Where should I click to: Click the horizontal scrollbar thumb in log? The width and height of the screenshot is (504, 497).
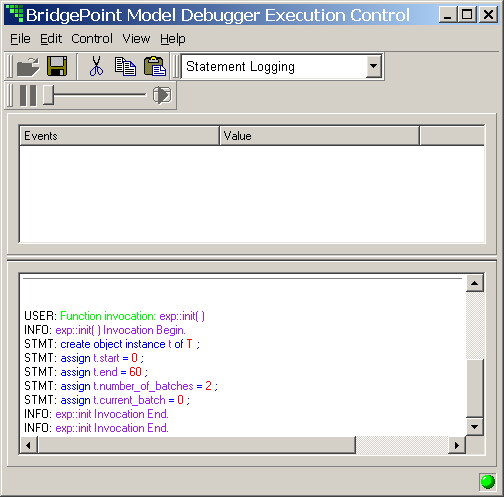click(197, 445)
